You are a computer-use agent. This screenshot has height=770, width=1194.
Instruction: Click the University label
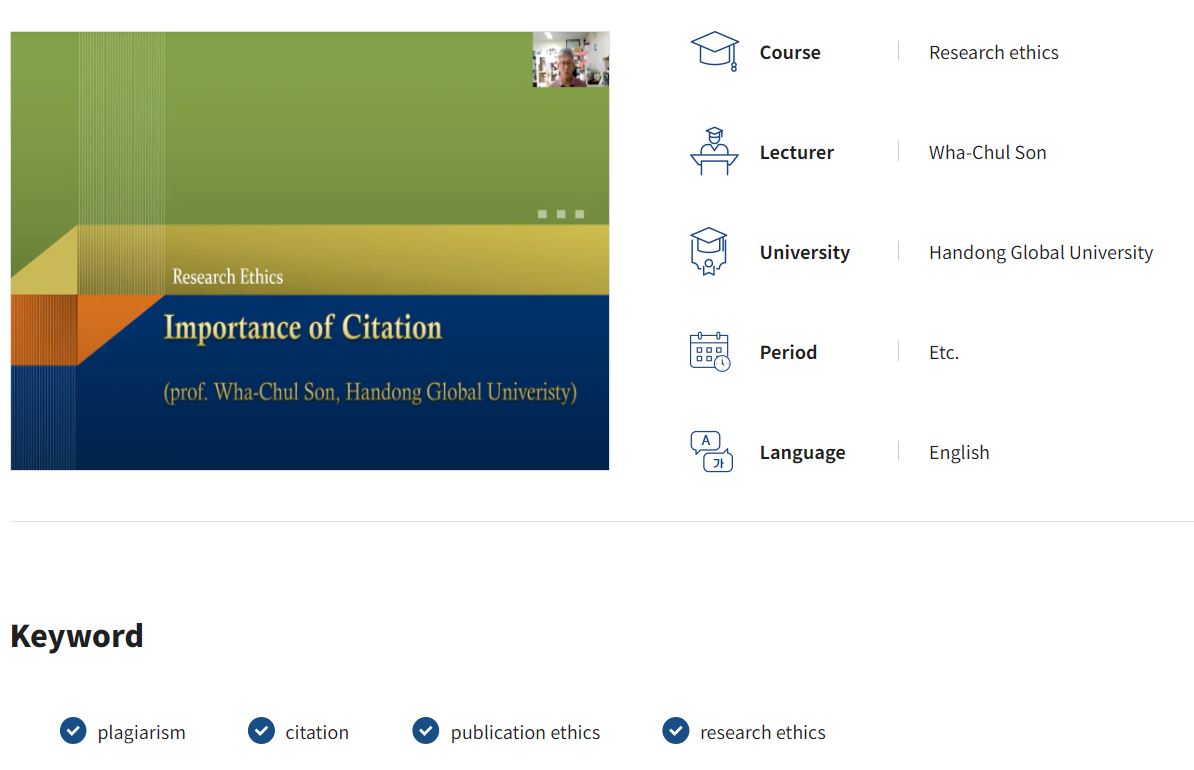805,252
